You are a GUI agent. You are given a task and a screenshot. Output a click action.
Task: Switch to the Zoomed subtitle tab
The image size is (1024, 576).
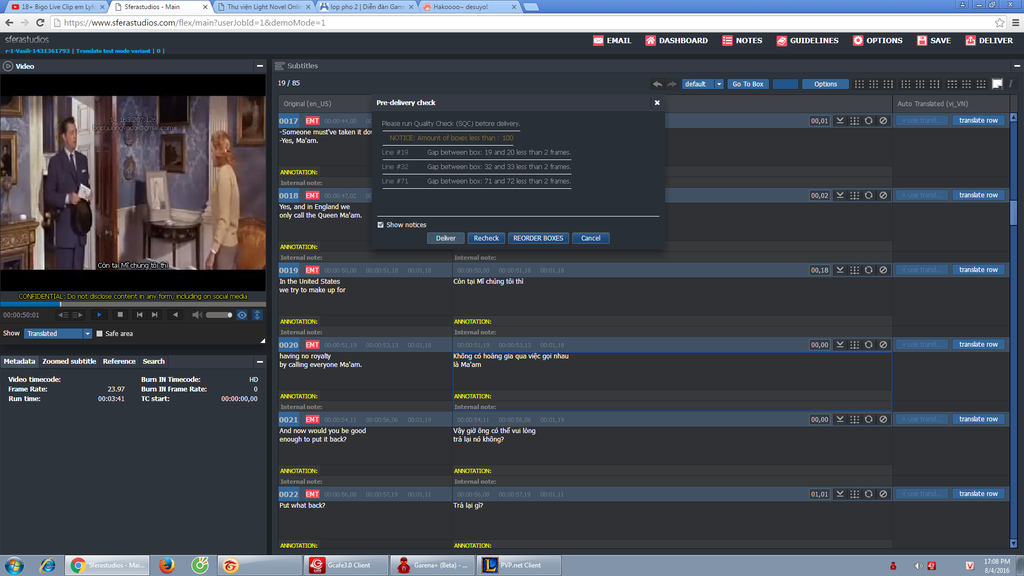pyautogui.click(x=69, y=361)
